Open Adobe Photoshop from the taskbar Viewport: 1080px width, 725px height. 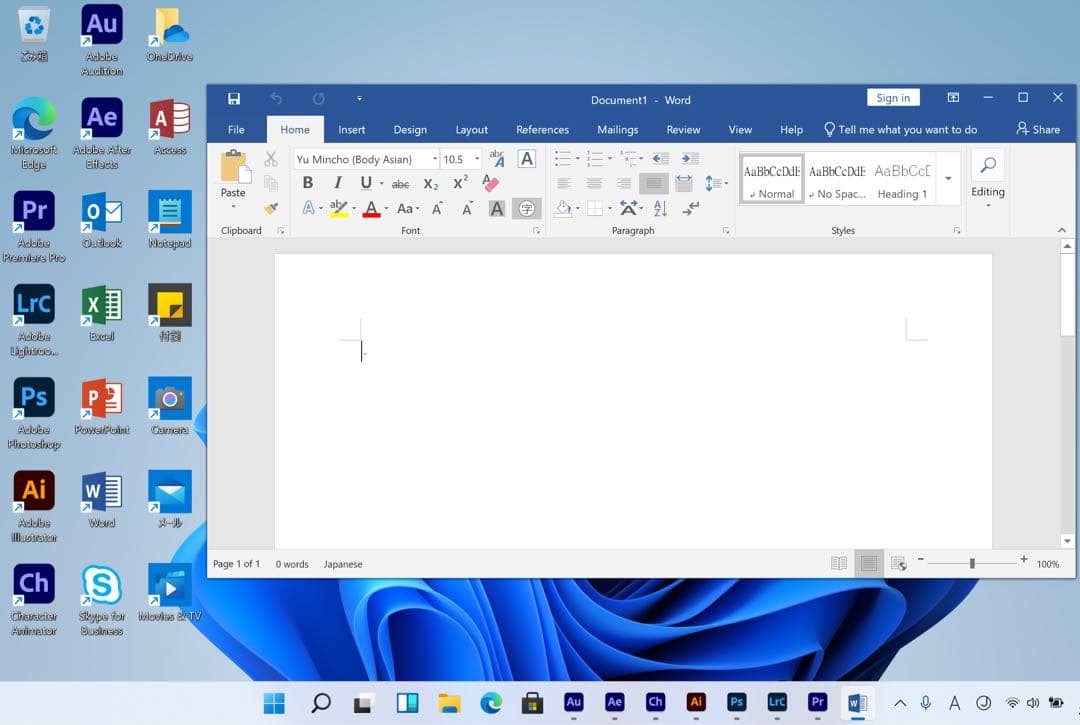pos(737,702)
